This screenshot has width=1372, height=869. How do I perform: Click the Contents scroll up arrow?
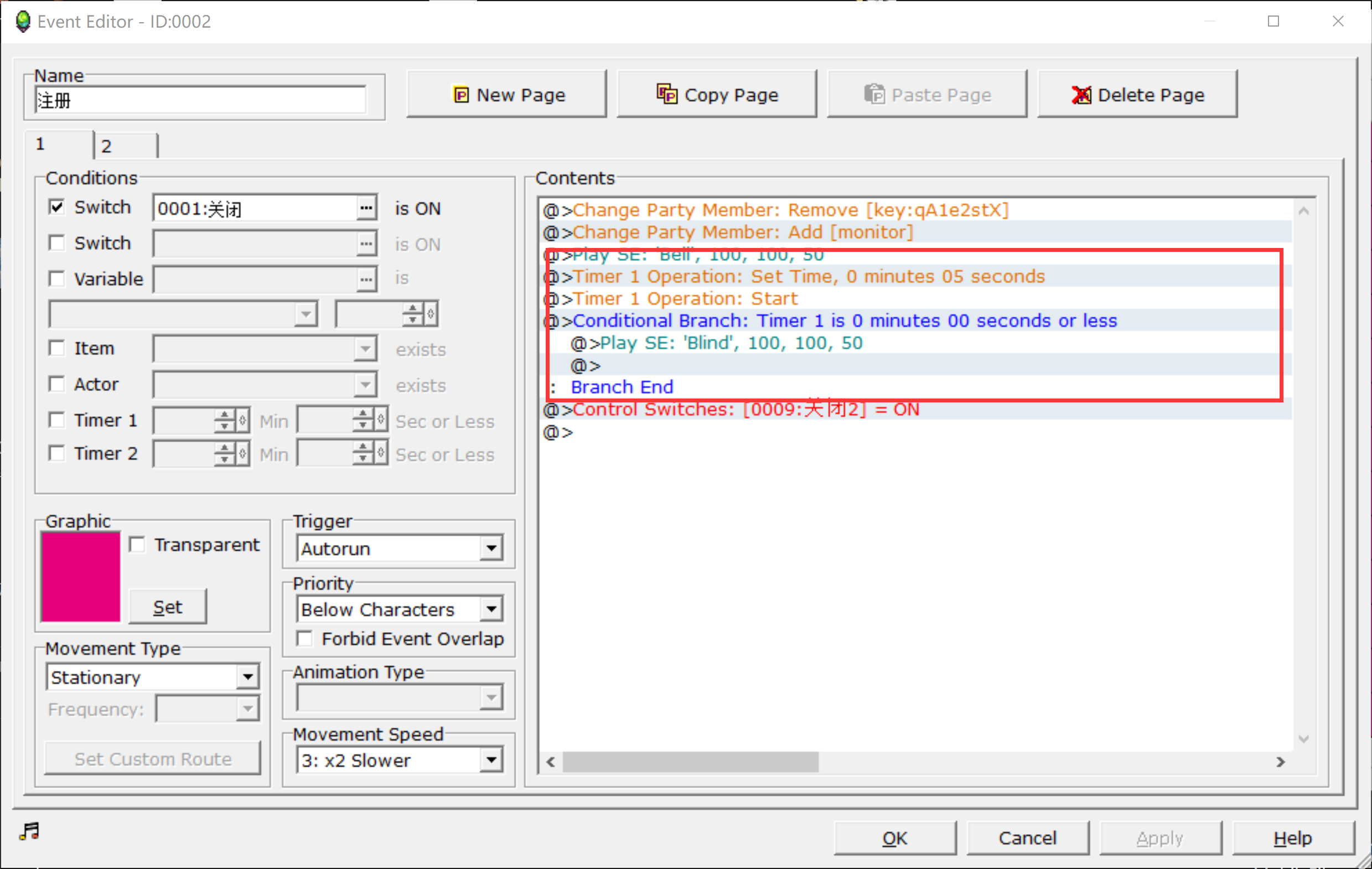coord(1303,211)
